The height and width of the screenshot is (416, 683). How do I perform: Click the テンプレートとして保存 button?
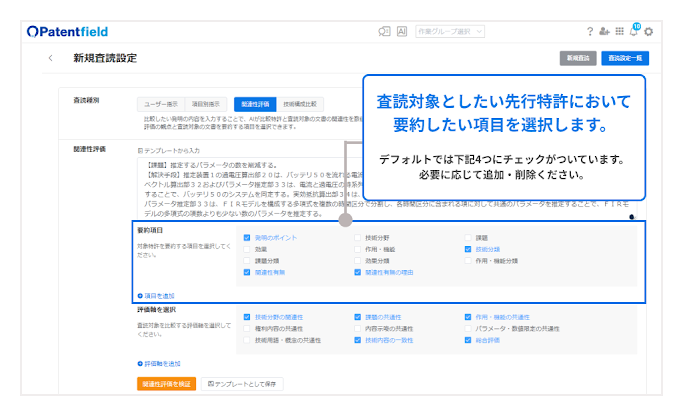[239, 383]
